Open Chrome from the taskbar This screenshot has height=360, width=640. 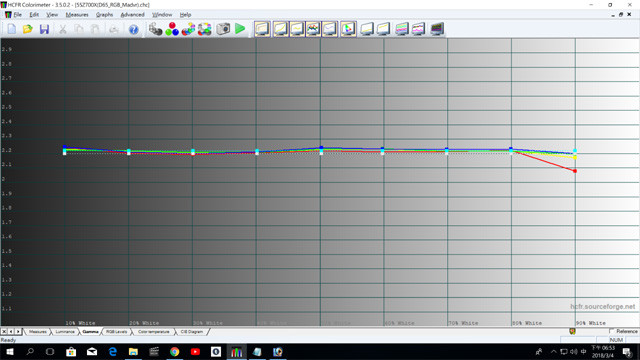click(175, 351)
